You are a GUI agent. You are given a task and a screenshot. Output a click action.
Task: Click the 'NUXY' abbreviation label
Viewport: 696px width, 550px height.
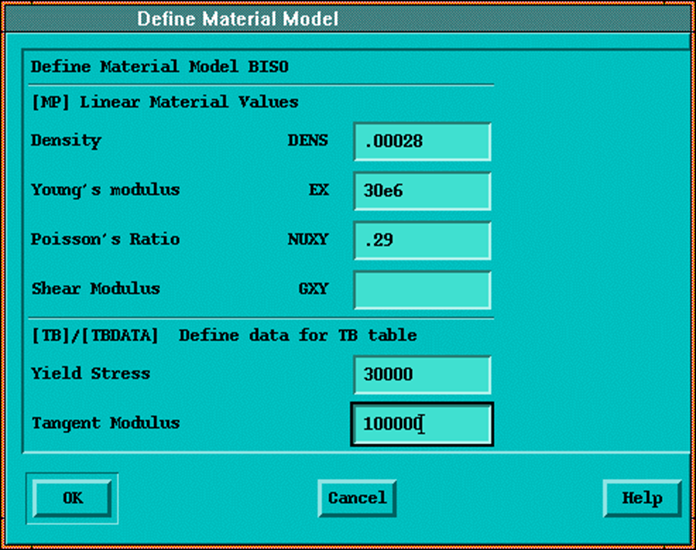click(x=308, y=240)
